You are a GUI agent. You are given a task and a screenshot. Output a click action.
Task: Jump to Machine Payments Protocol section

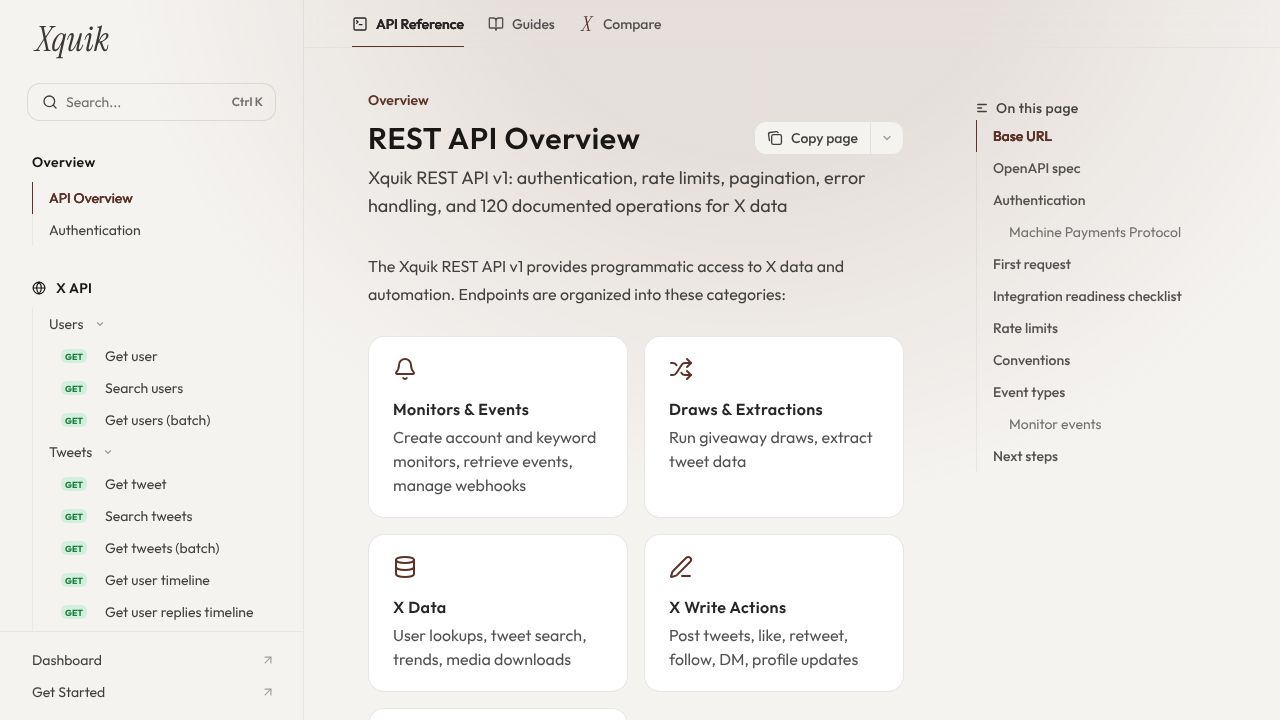1095,232
